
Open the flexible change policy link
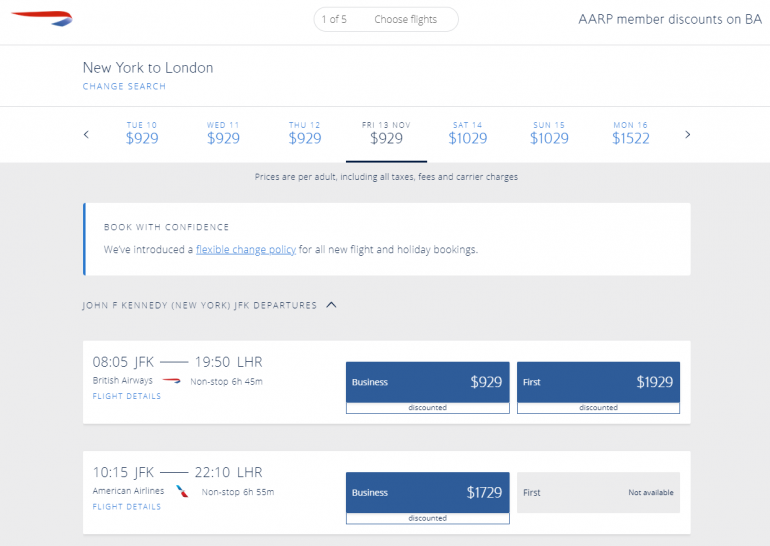point(246,249)
